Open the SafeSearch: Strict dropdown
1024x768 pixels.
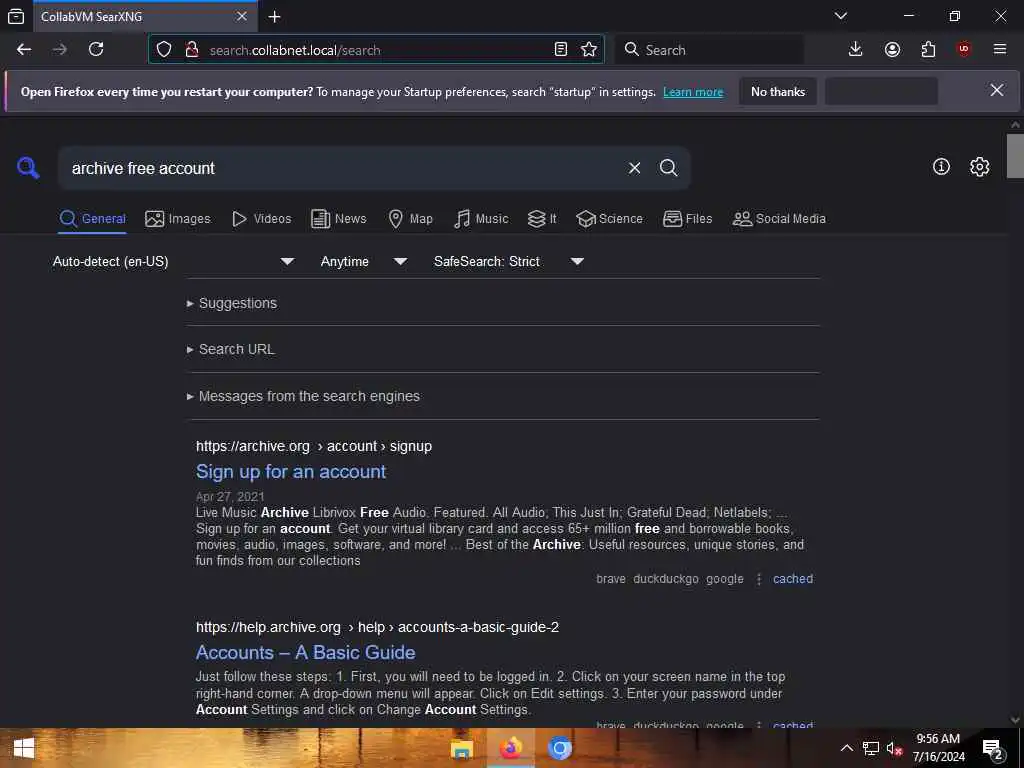(x=508, y=261)
